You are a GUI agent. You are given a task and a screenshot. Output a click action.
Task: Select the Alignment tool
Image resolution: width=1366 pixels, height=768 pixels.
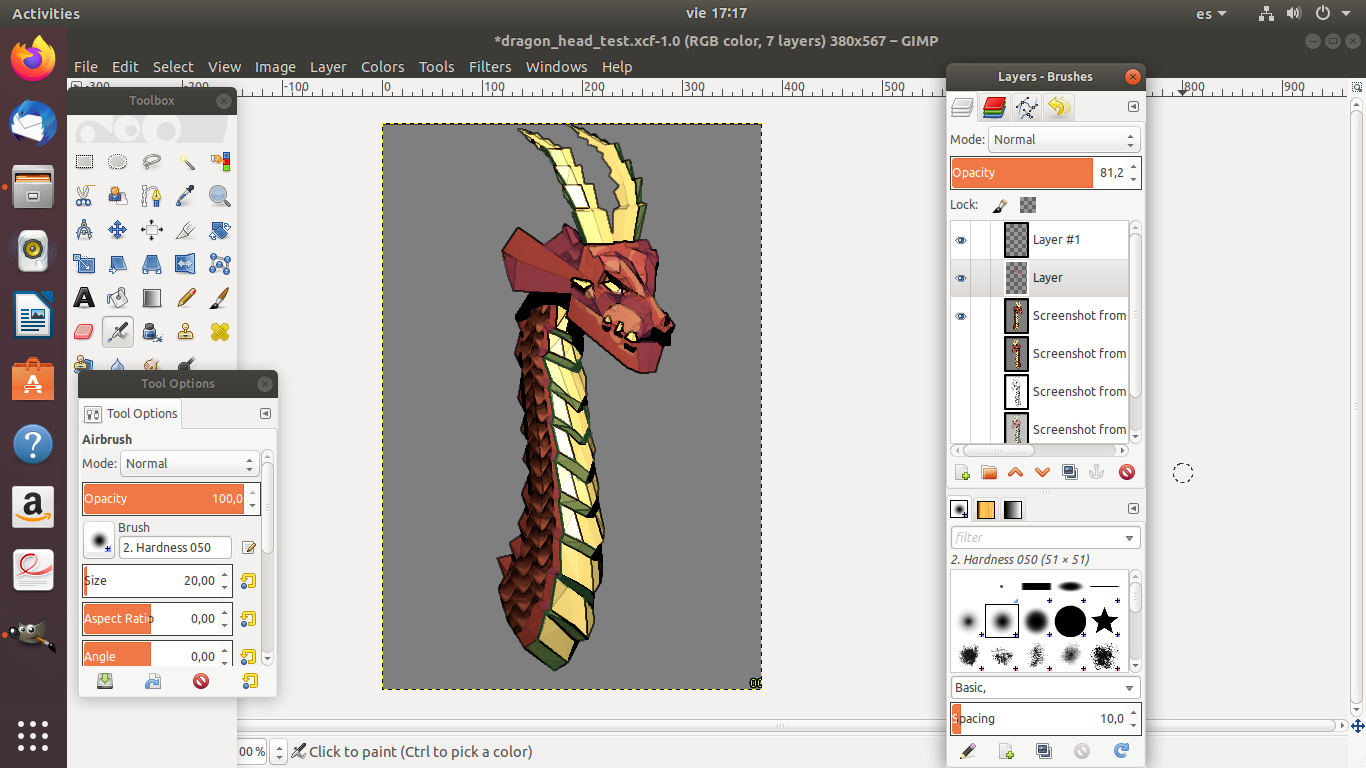click(x=152, y=230)
